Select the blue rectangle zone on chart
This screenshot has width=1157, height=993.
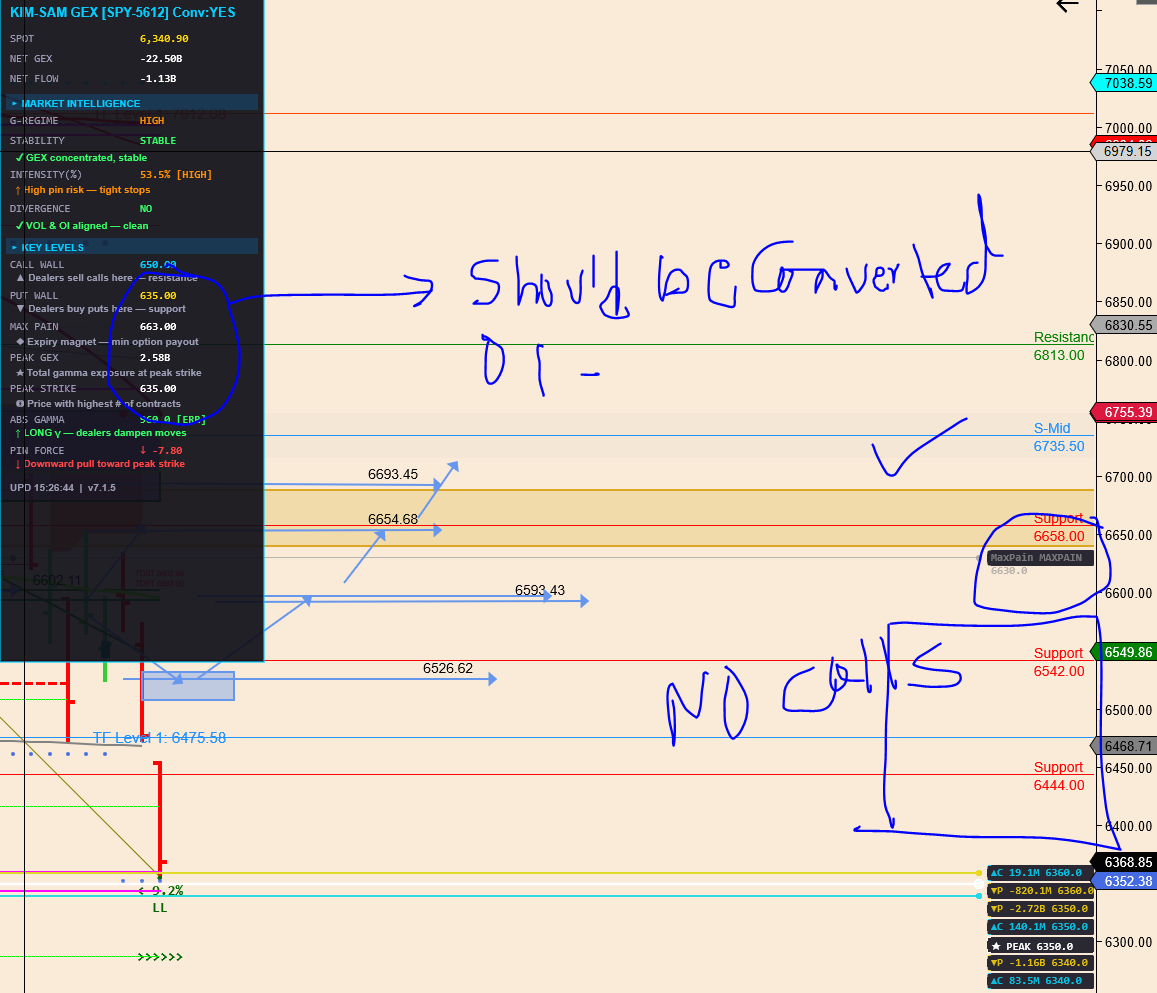point(188,686)
